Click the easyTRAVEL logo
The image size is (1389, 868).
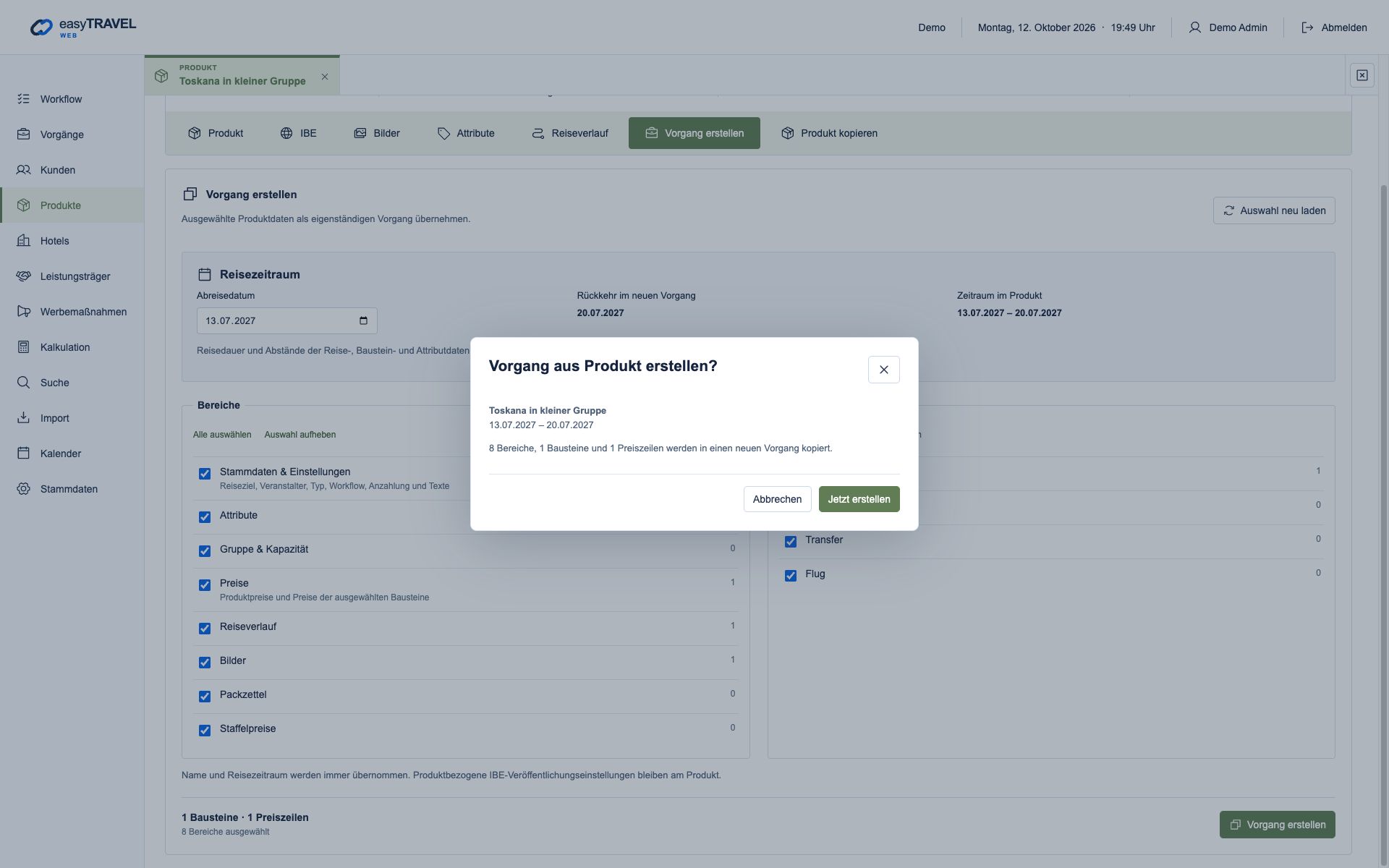82,27
